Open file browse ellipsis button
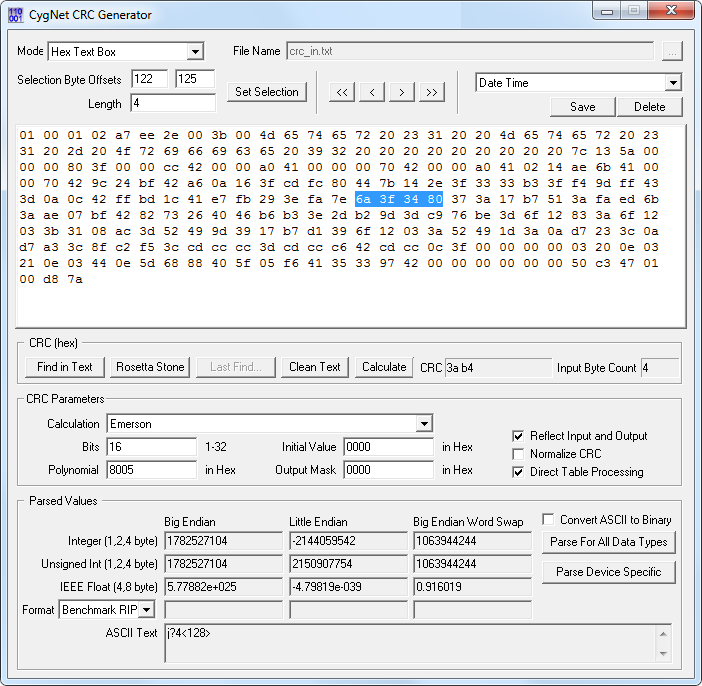702x686 pixels. tap(672, 51)
